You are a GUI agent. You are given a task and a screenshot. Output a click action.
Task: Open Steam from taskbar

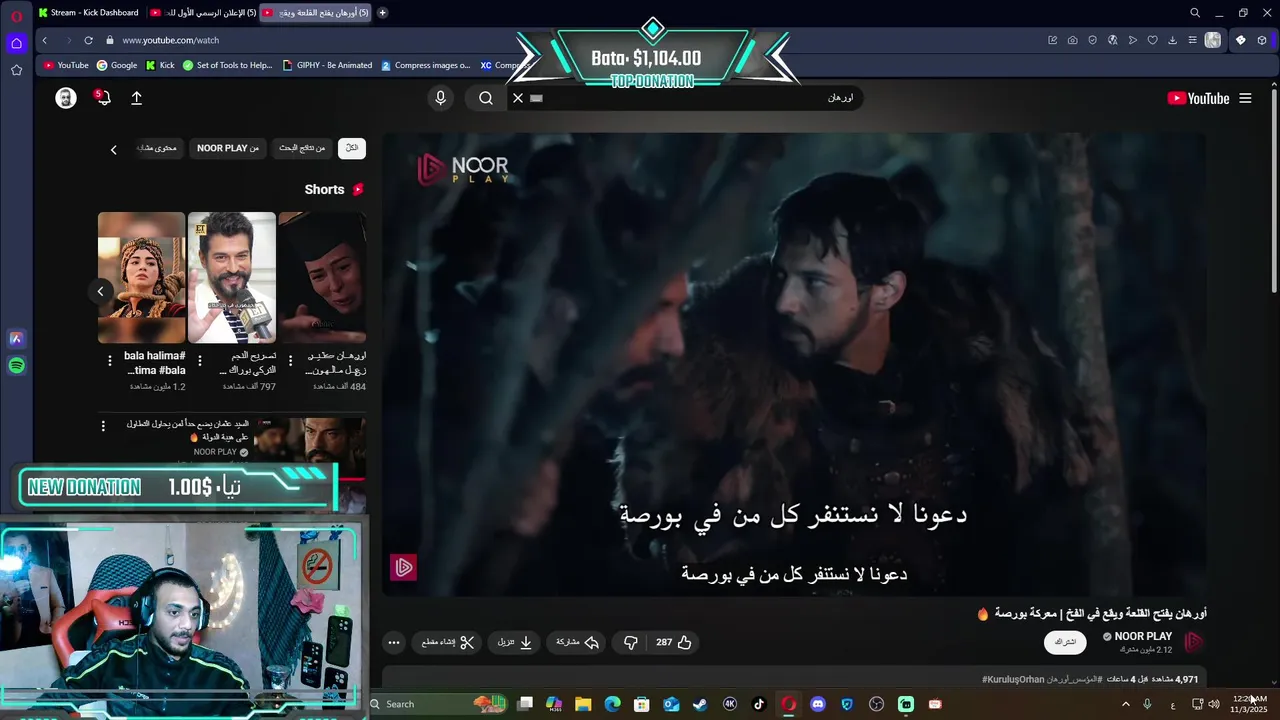click(x=700, y=704)
